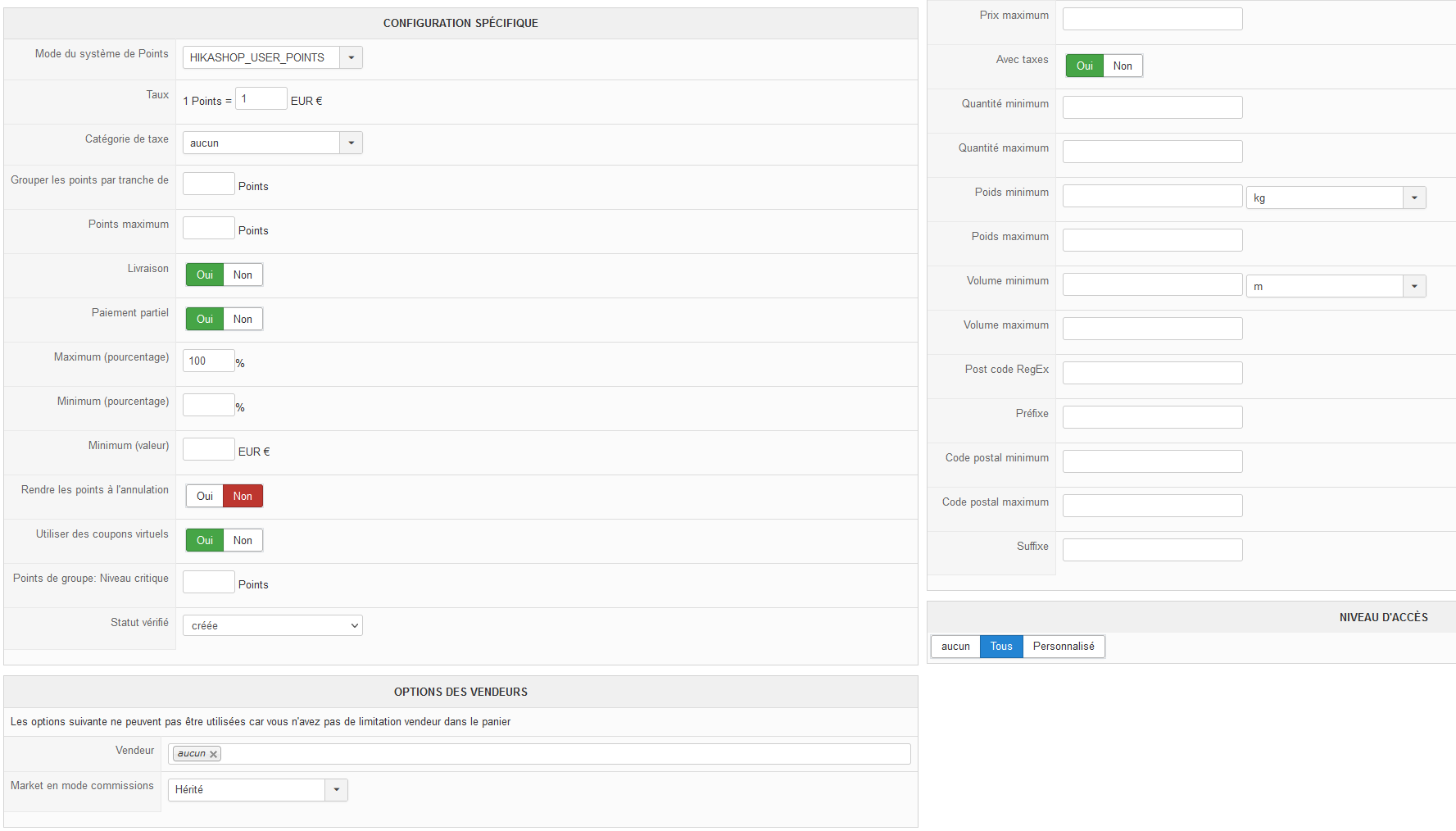Click the Prix maximum input field

click(x=1152, y=19)
